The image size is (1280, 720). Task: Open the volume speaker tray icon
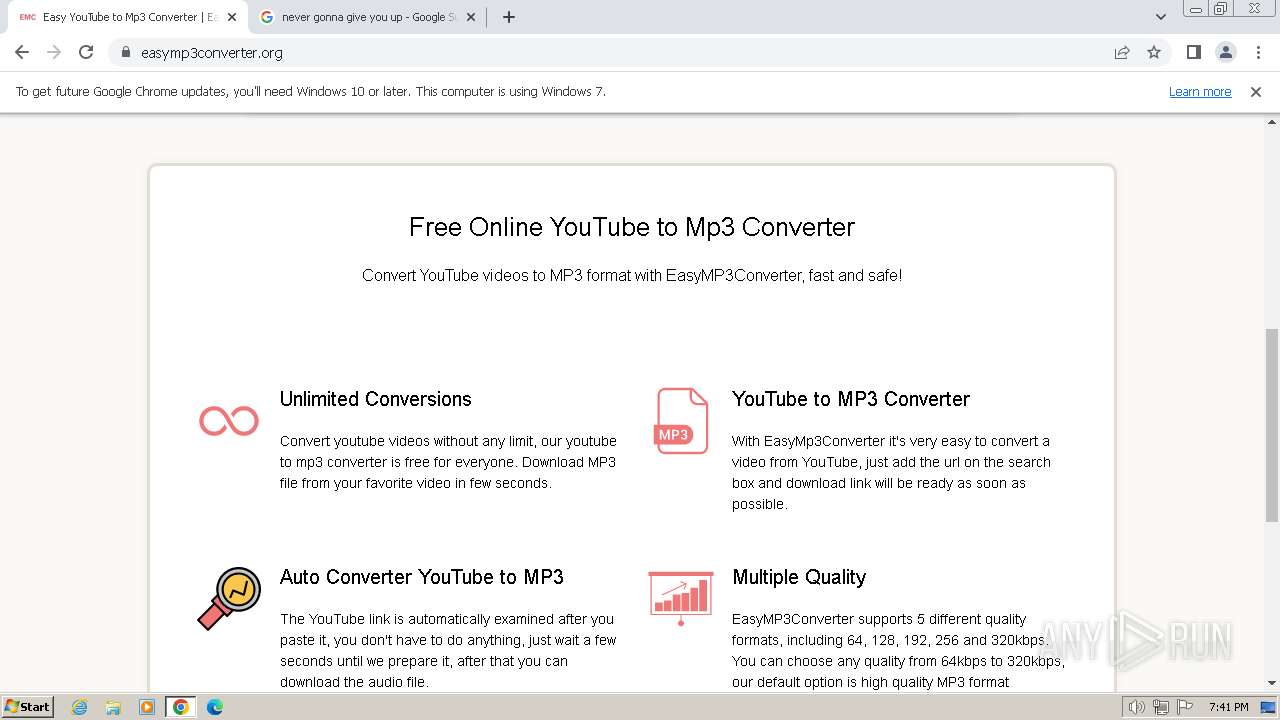[1137, 707]
